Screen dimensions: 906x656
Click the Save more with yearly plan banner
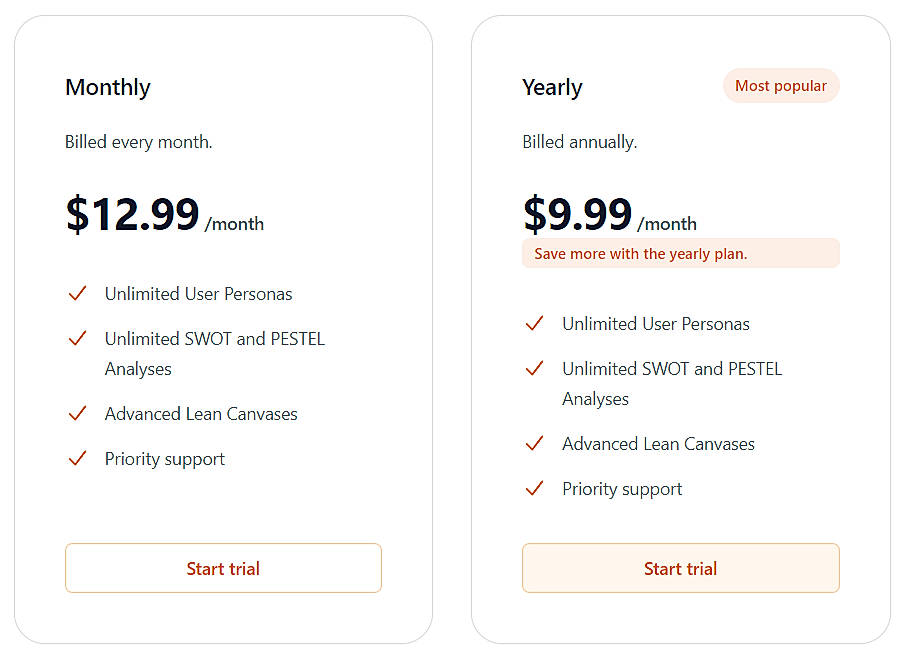680,253
